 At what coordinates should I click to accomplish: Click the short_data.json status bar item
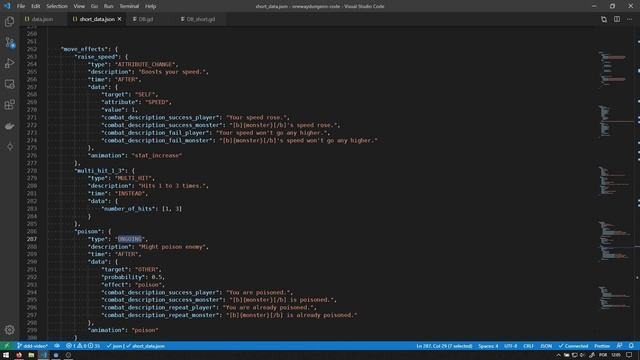pos(145,346)
